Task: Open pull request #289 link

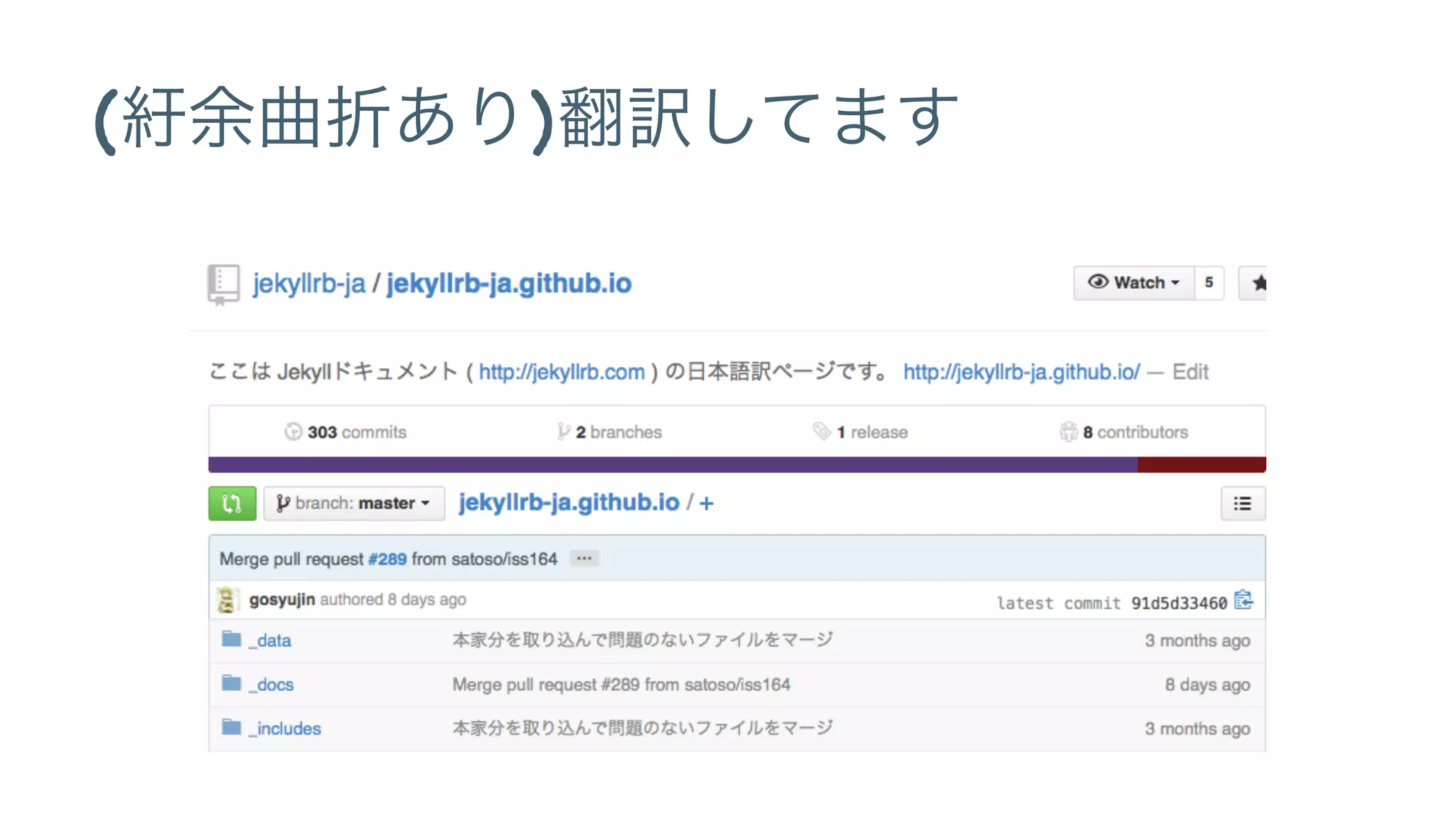Action: tap(387, 559)
